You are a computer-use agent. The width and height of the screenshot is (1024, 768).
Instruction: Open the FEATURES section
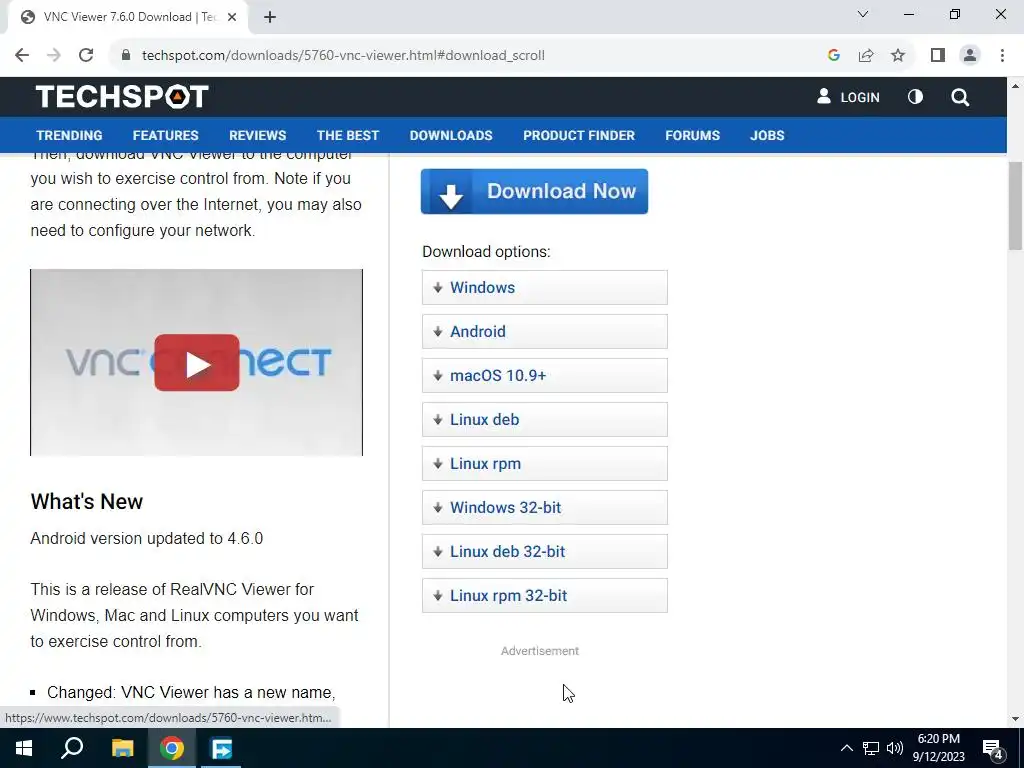(x=165, y=135)
